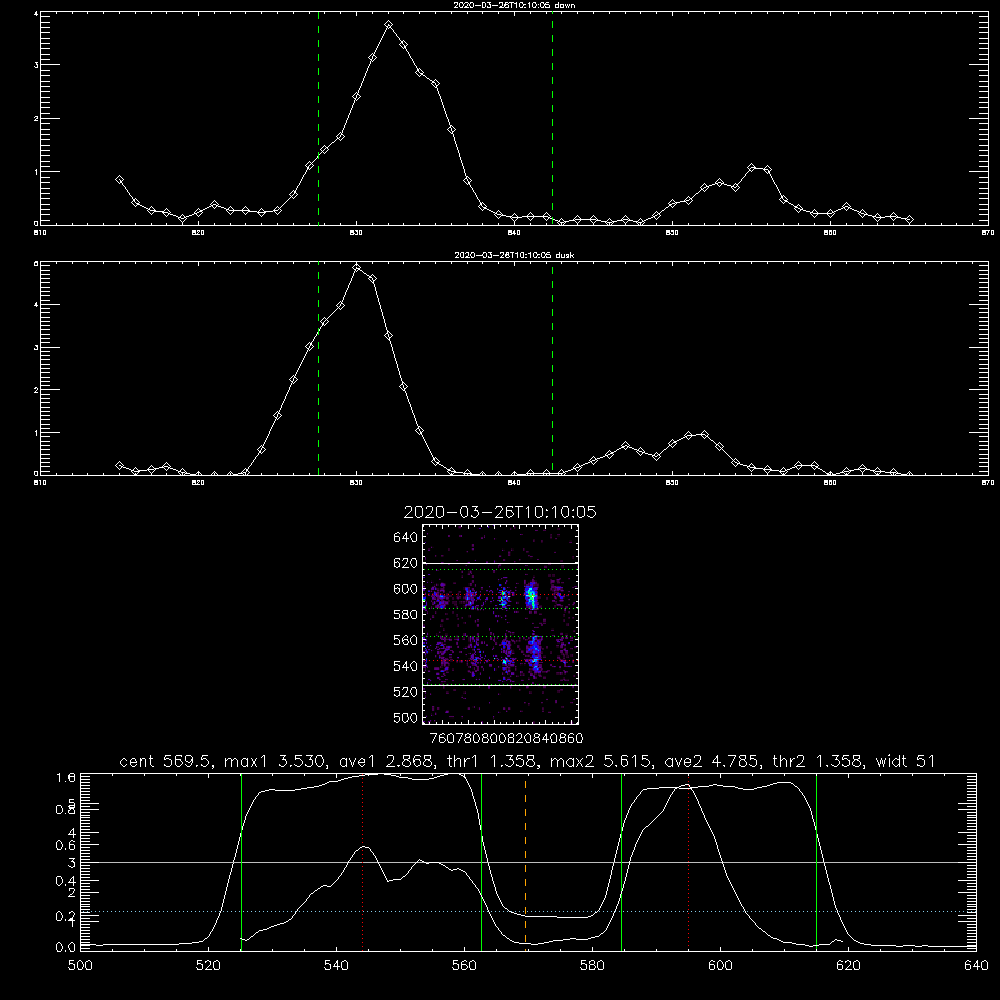Click the 640 label on the profile plot x-axis

point(976,966)
